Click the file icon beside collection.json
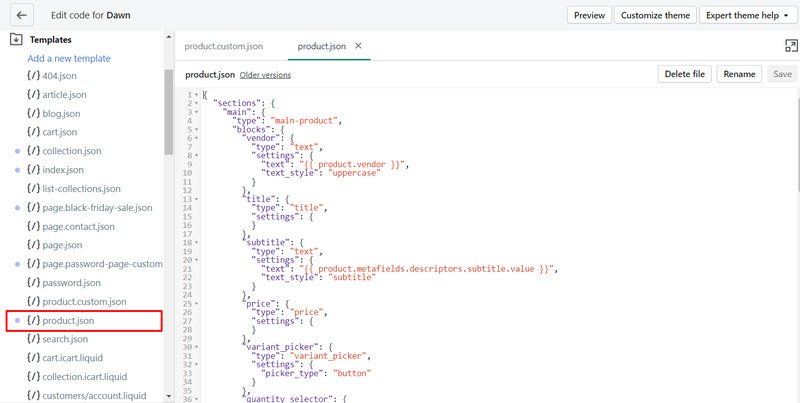800x403 pixels. point(33,151)
